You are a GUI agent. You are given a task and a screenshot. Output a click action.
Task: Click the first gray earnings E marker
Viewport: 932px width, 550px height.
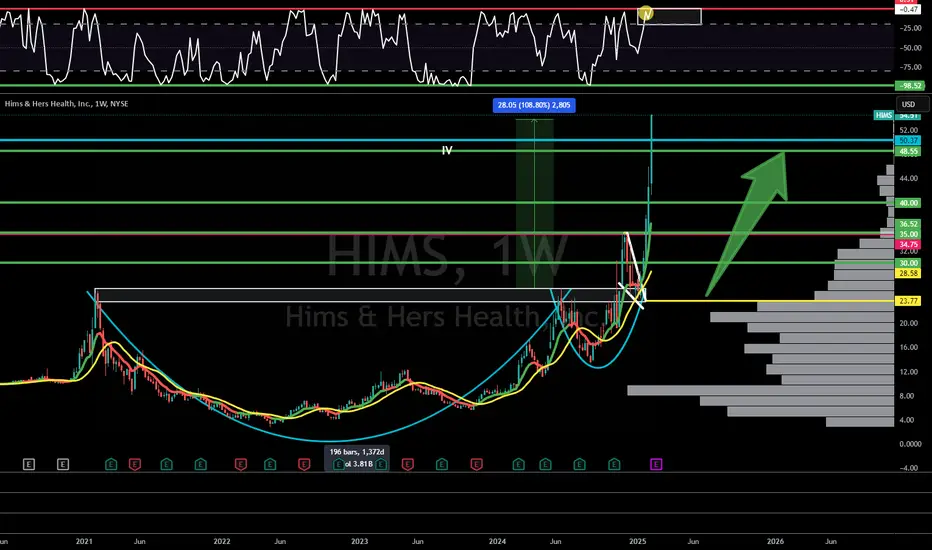tap(29, 464)
